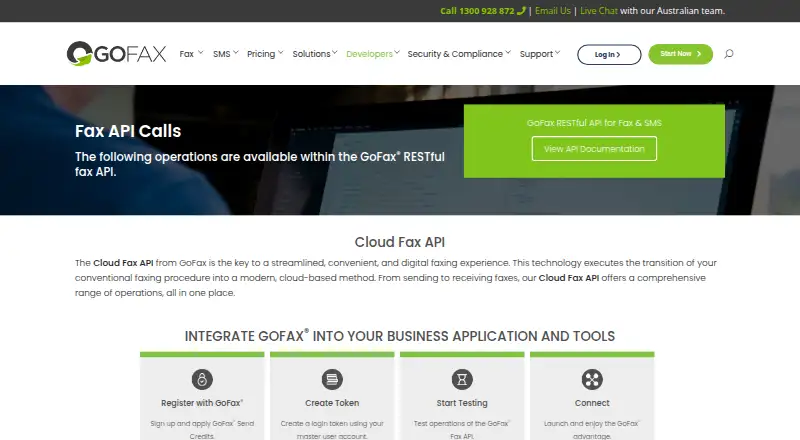Click 'Create a login token' description text

(332, 430)
